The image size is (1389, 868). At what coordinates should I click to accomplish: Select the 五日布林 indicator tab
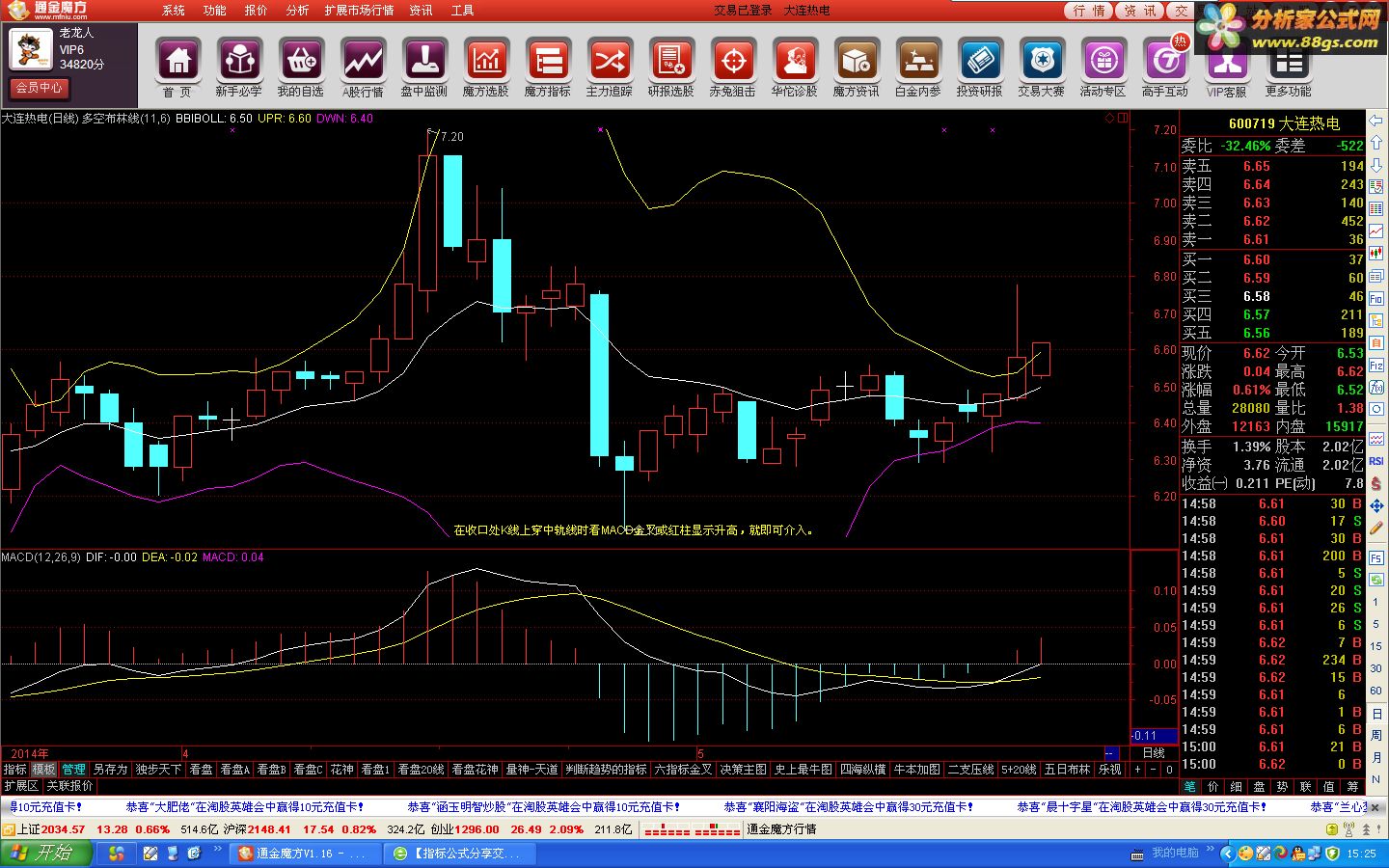[x=1067, y=770]
